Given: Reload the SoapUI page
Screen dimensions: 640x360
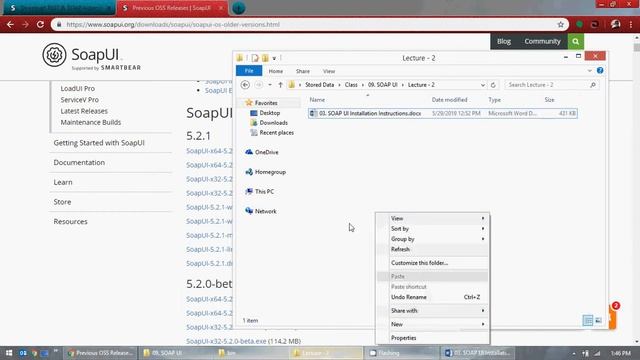Looking at the screenshot, I should (40, 24).
